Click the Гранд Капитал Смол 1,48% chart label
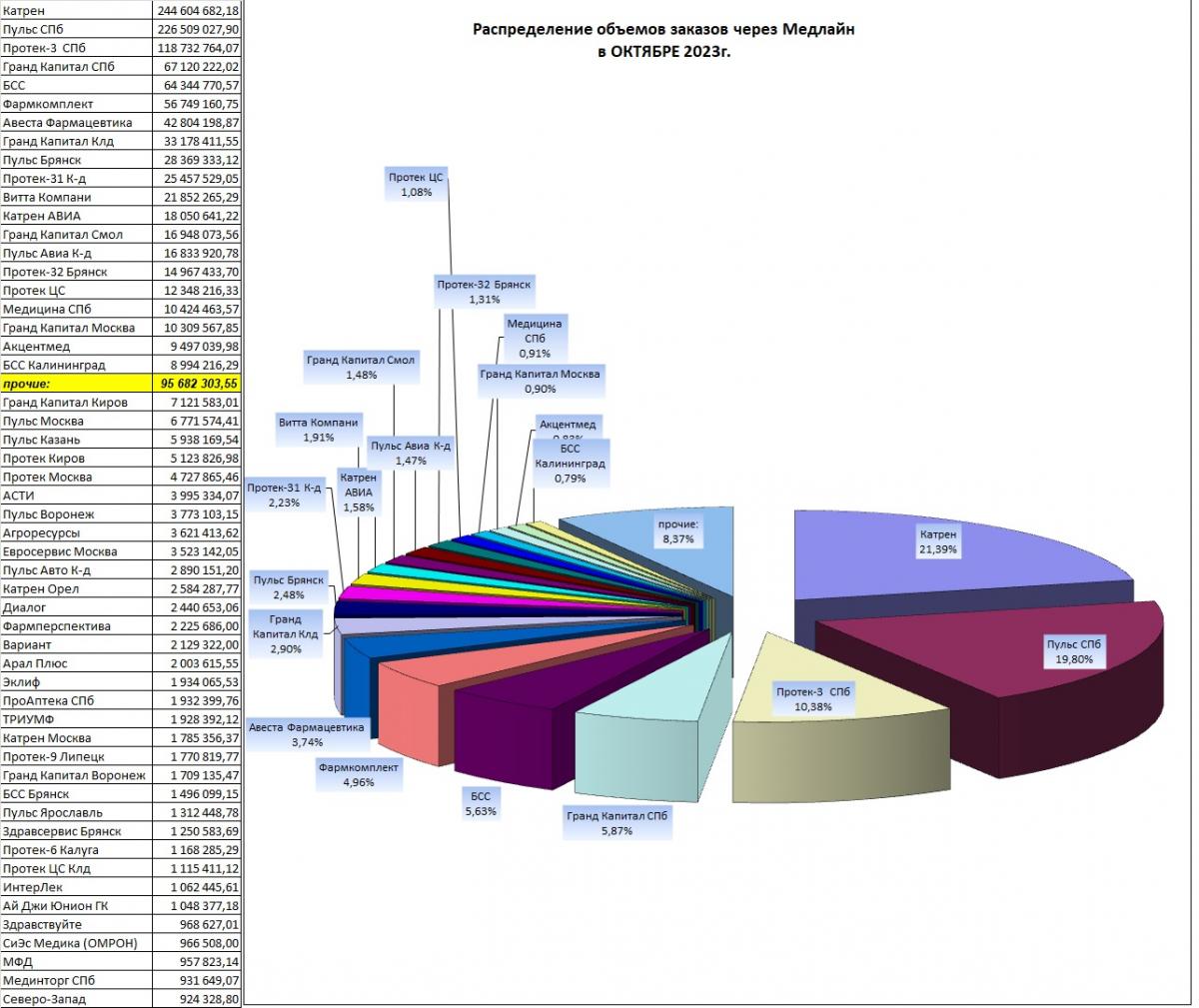This screenshot has width=1199, height=1008. (x=361, y=367)
